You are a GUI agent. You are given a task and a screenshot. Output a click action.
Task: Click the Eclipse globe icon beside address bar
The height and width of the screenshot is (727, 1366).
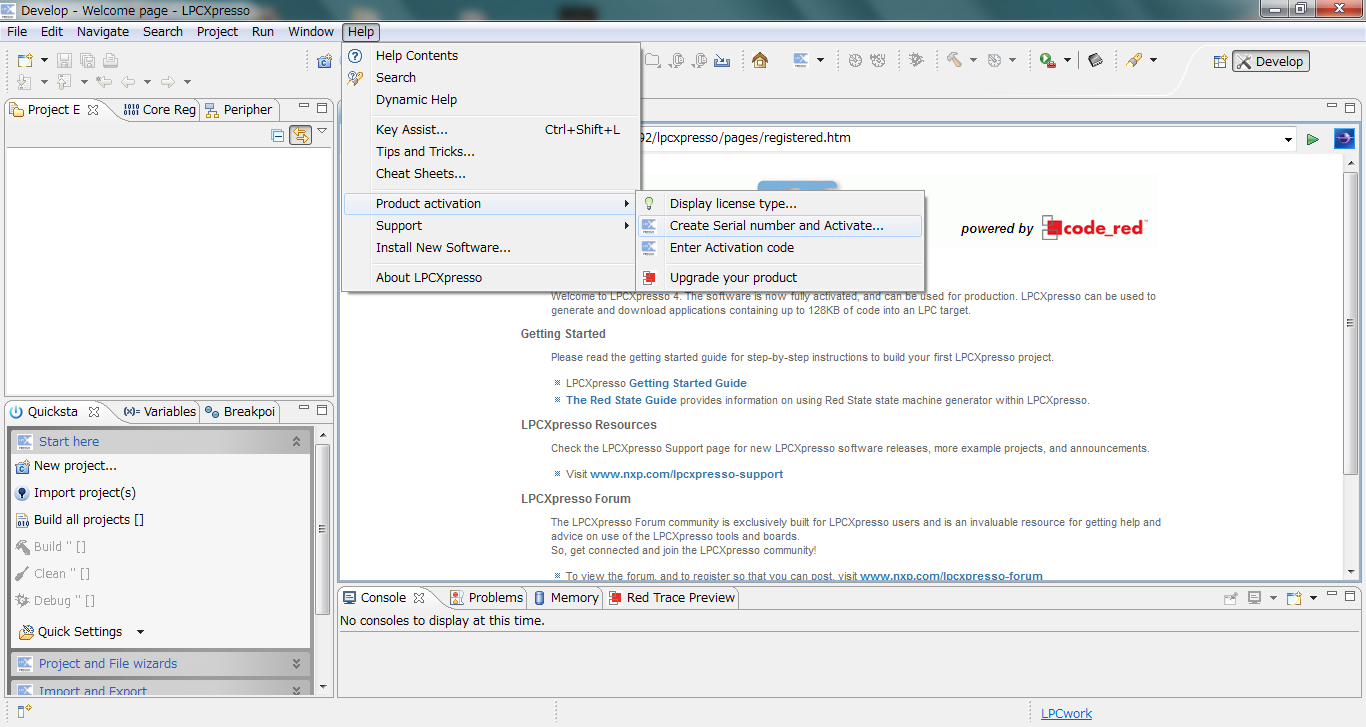pos(1344,138)
